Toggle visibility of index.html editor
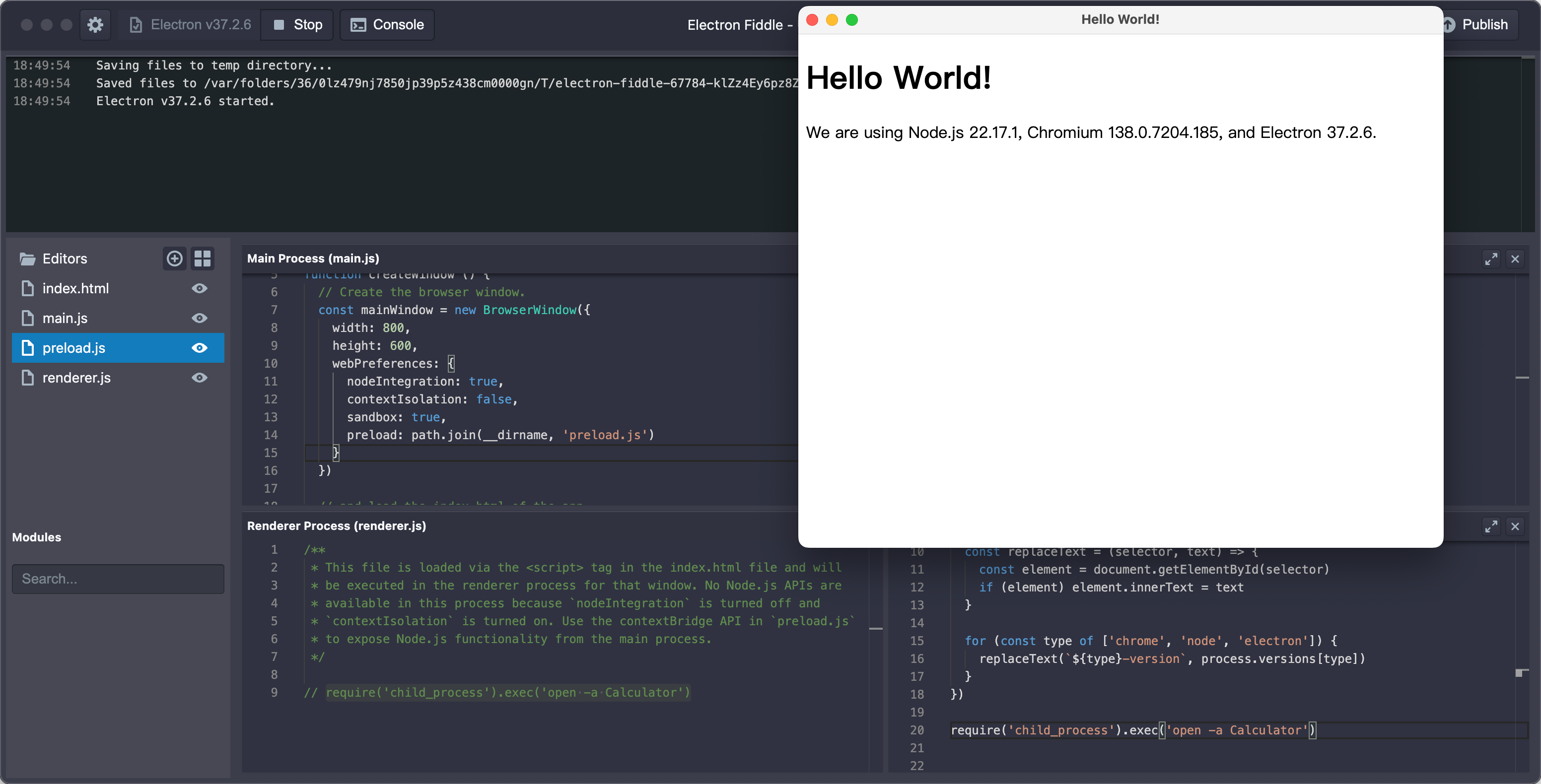Screen dimensions: 1541x784 pyautogui.click(x=200, y=288)
